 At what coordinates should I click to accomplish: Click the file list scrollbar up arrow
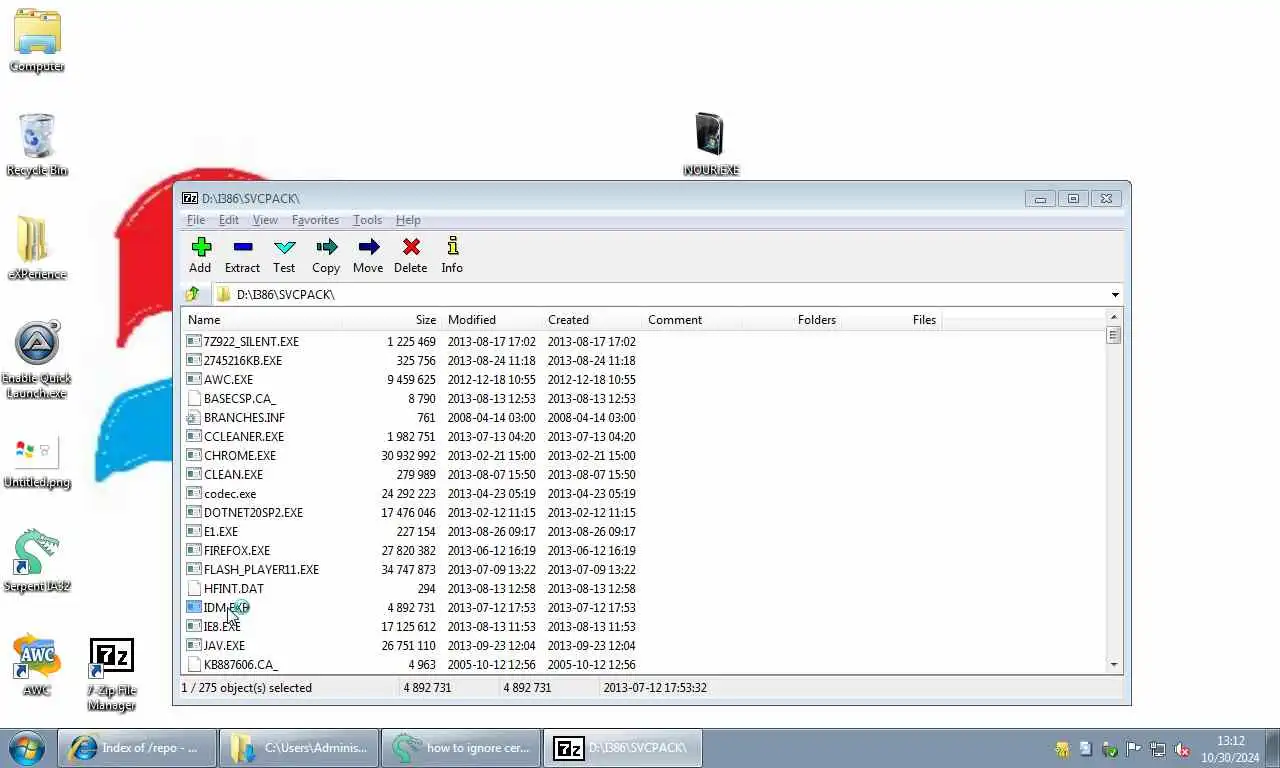click(1114, 317)
